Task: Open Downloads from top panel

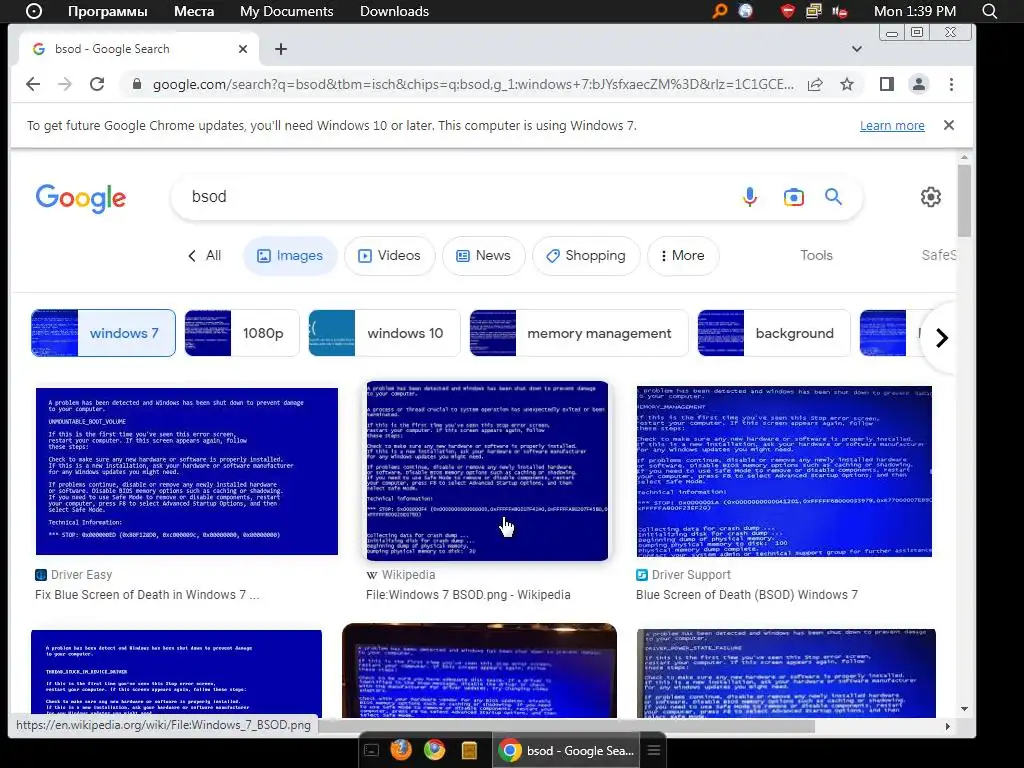Action: (394, 11)
